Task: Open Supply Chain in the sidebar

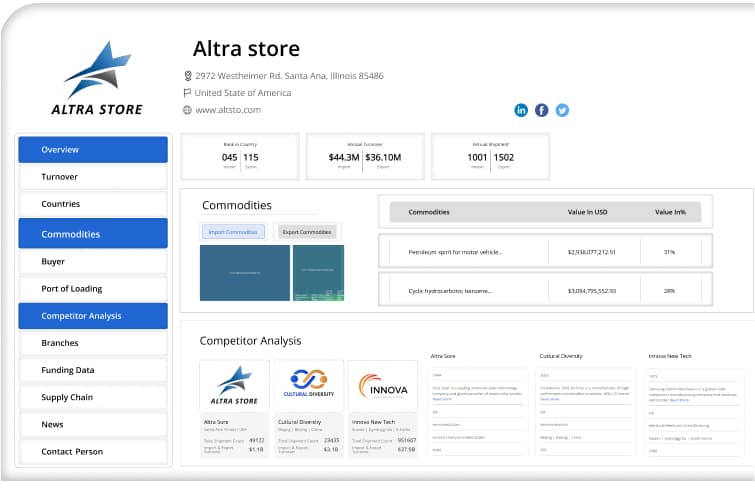Action: pyautogui.click(x=93, y=397)
